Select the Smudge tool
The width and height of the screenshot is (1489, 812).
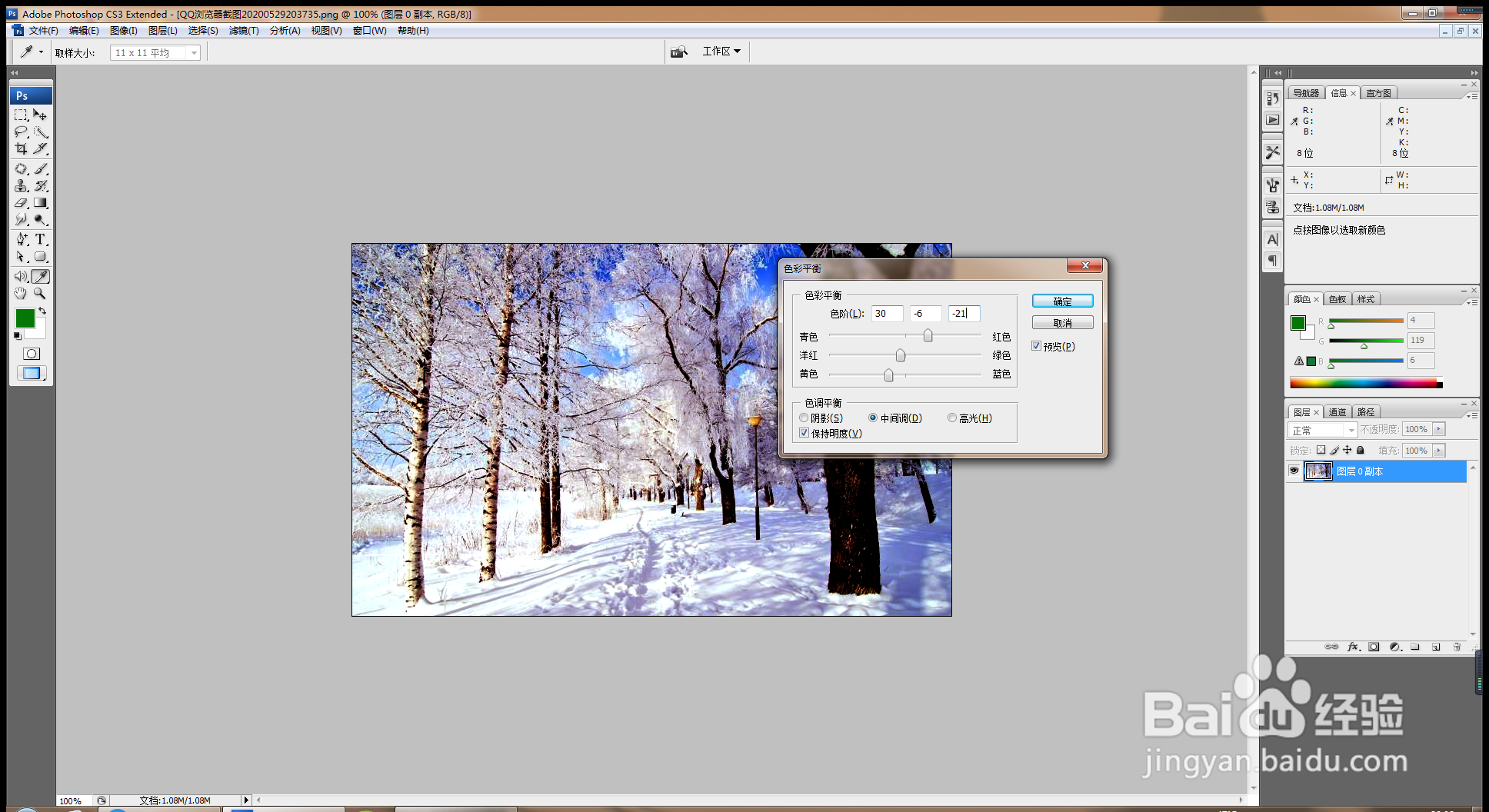22,220
